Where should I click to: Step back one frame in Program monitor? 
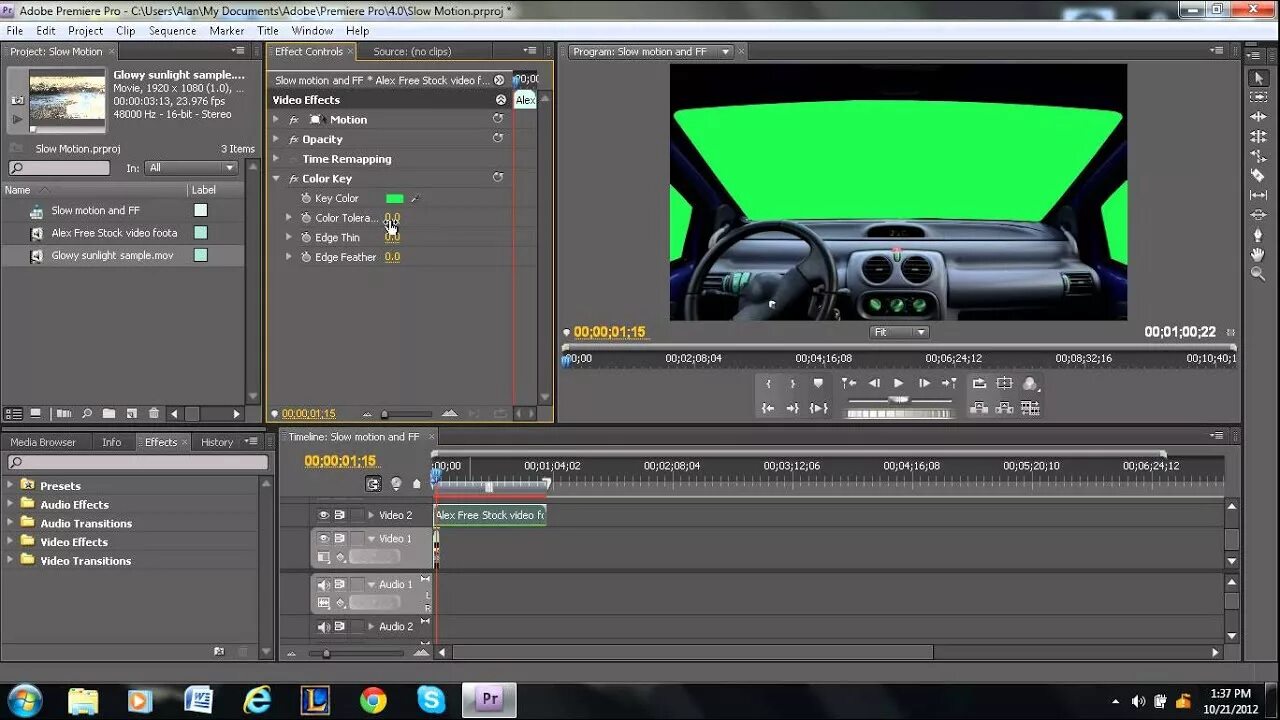point(874,383)
